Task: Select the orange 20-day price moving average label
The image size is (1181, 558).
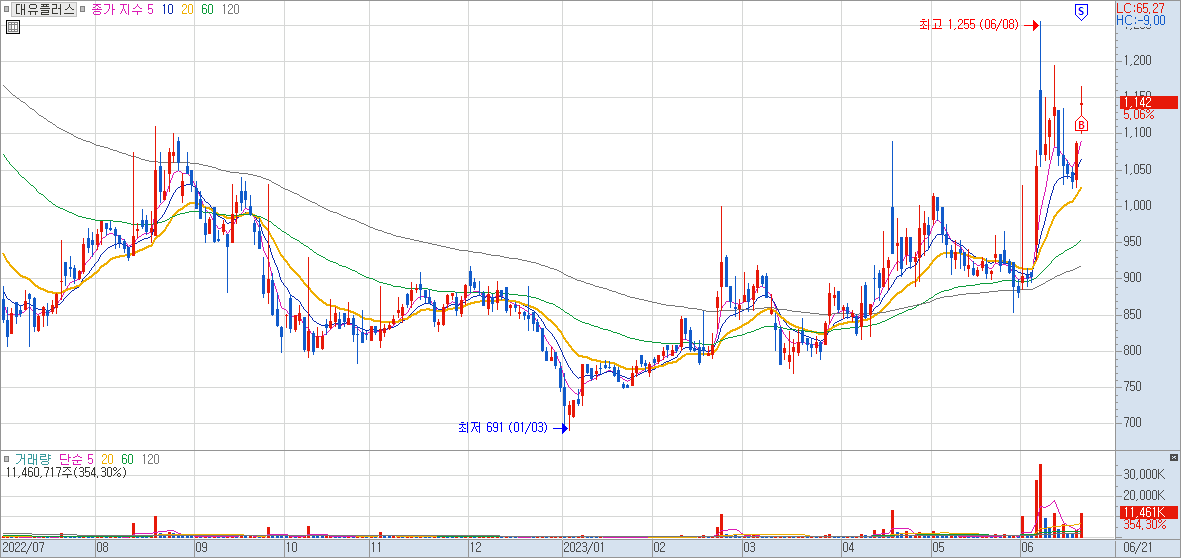Action: pyautogui.click(x=187, y=10)
